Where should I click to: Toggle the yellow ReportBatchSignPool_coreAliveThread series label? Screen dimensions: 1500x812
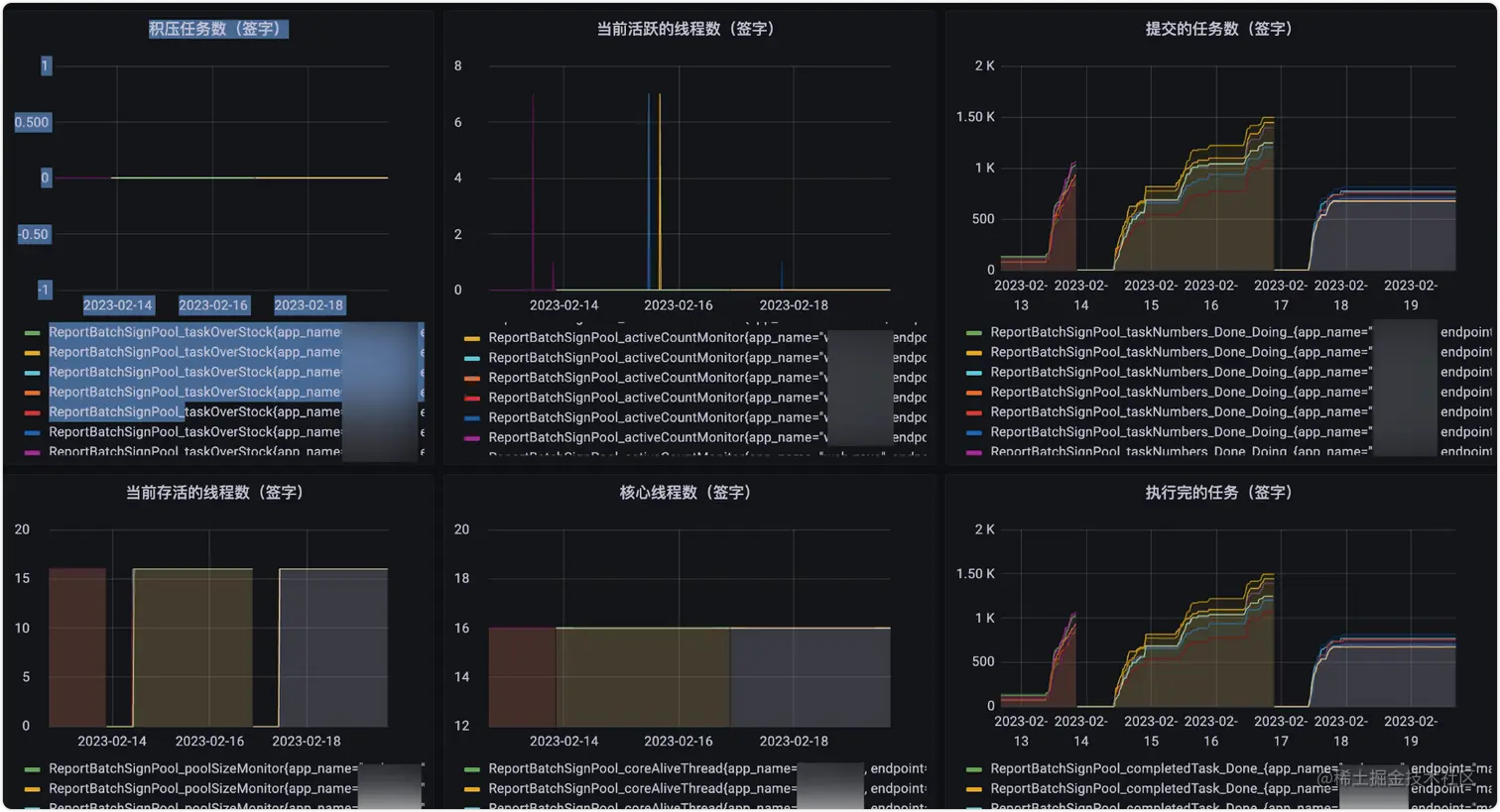(x=642, y=788)
